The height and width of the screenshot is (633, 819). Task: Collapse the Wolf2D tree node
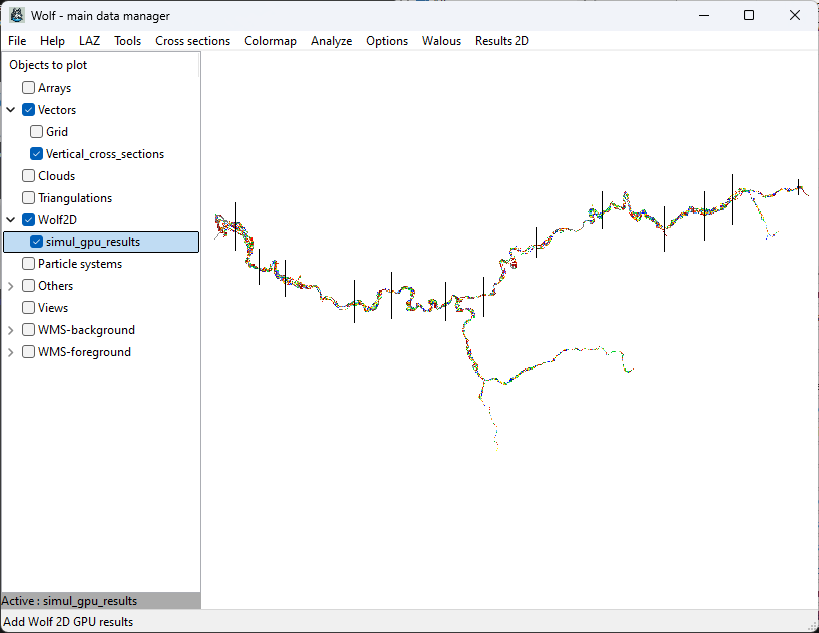[x=11, y=220]
